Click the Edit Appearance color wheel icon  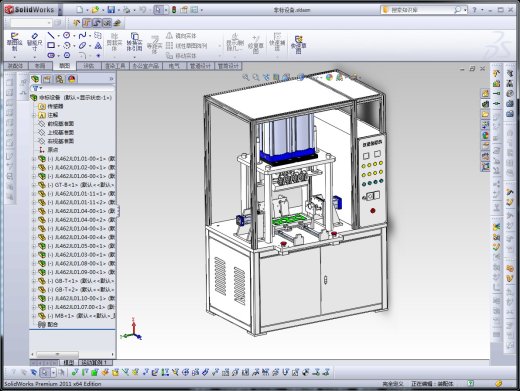pos(329,77)
